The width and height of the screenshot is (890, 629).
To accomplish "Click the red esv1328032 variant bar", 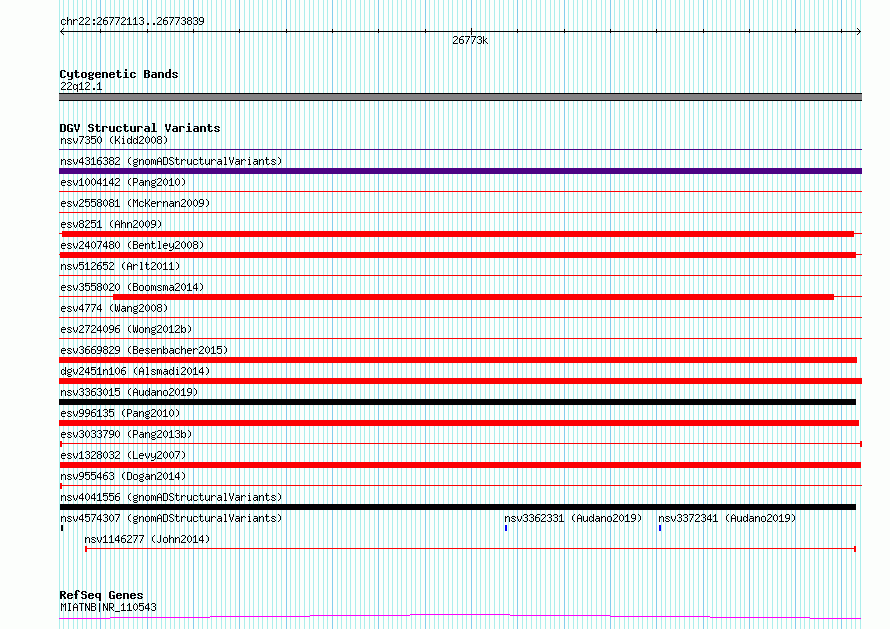I will (460, 465).
